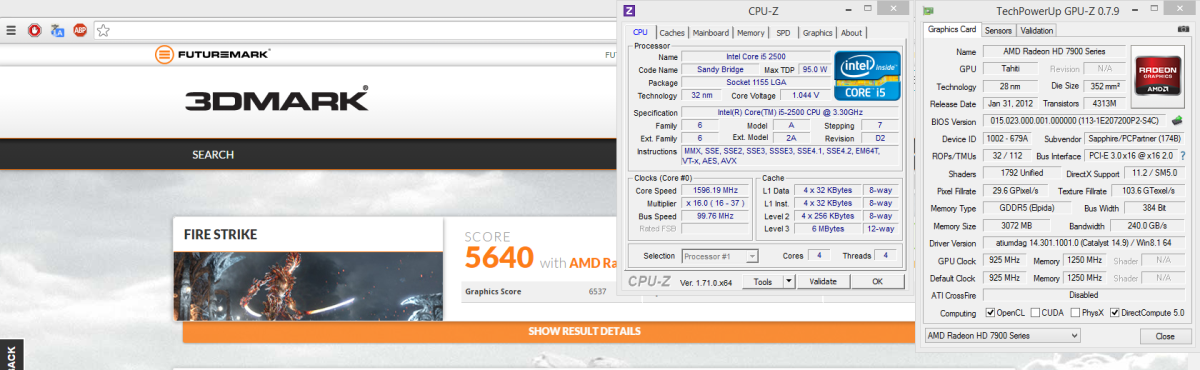The height and width of the screenshot is (370, 1200).
Task: Click the Validate button in CPU-Z
Action: [822, 282]
